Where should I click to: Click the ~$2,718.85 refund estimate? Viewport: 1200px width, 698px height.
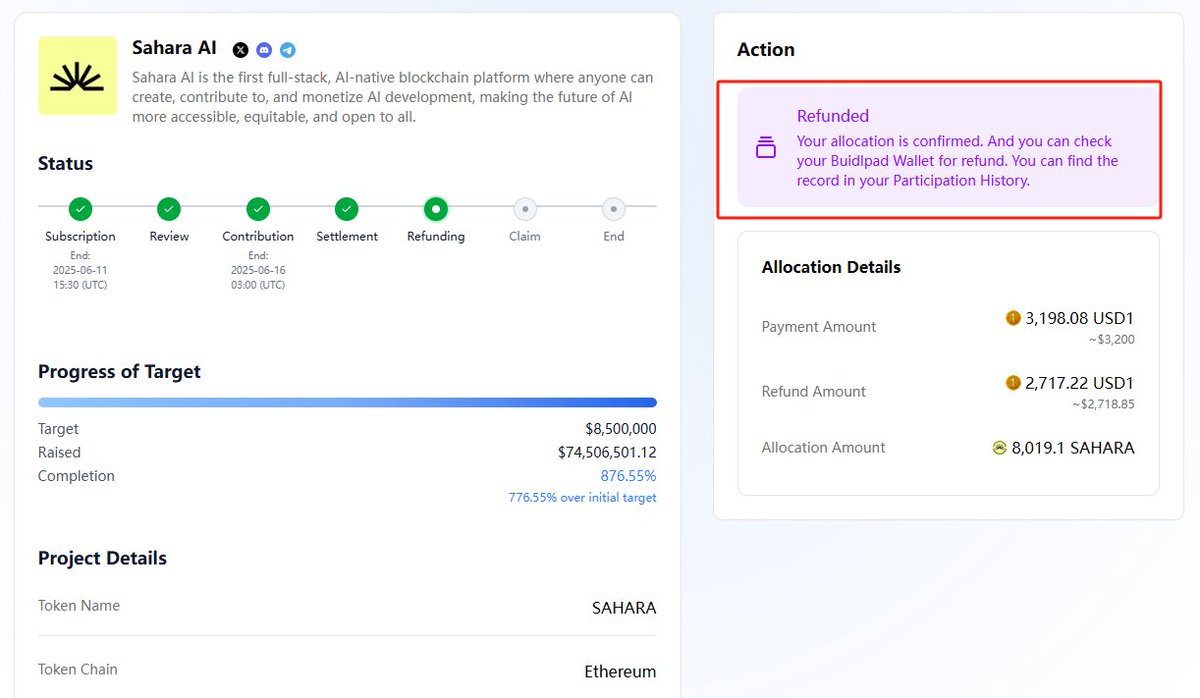(1103, 404)
